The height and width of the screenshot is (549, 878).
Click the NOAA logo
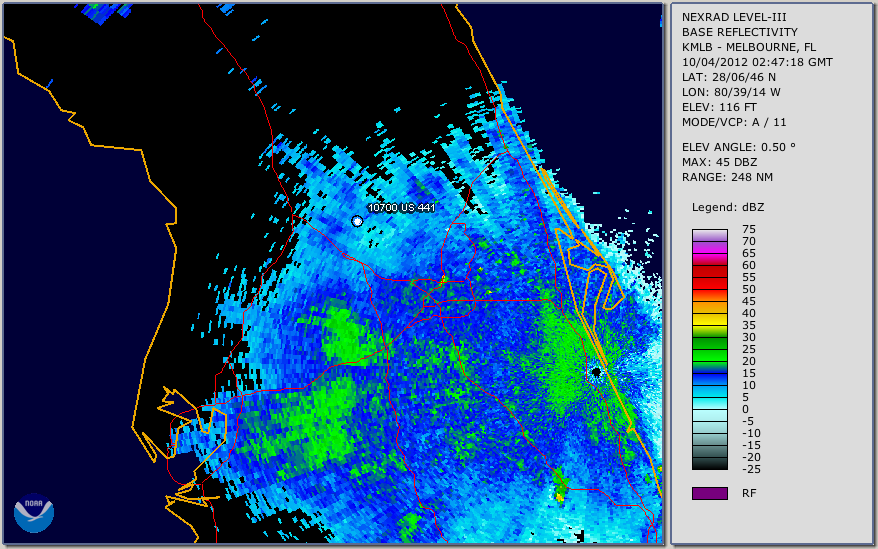pyautogui.click(x=34, y=513)
